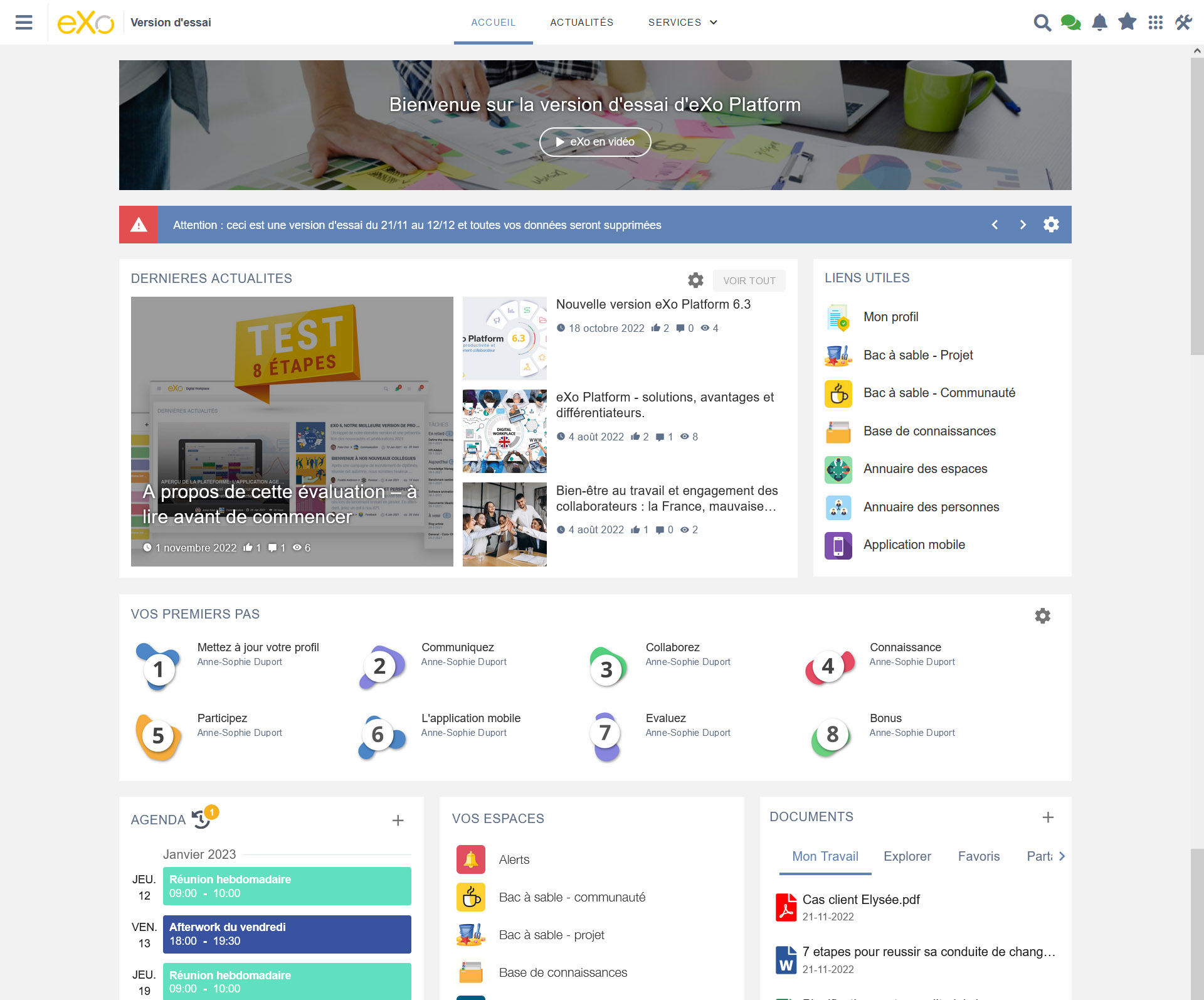Click the Annuaire des personnes icon
This screenshot has width=1204, height=1000.
(x=838, y=507)
